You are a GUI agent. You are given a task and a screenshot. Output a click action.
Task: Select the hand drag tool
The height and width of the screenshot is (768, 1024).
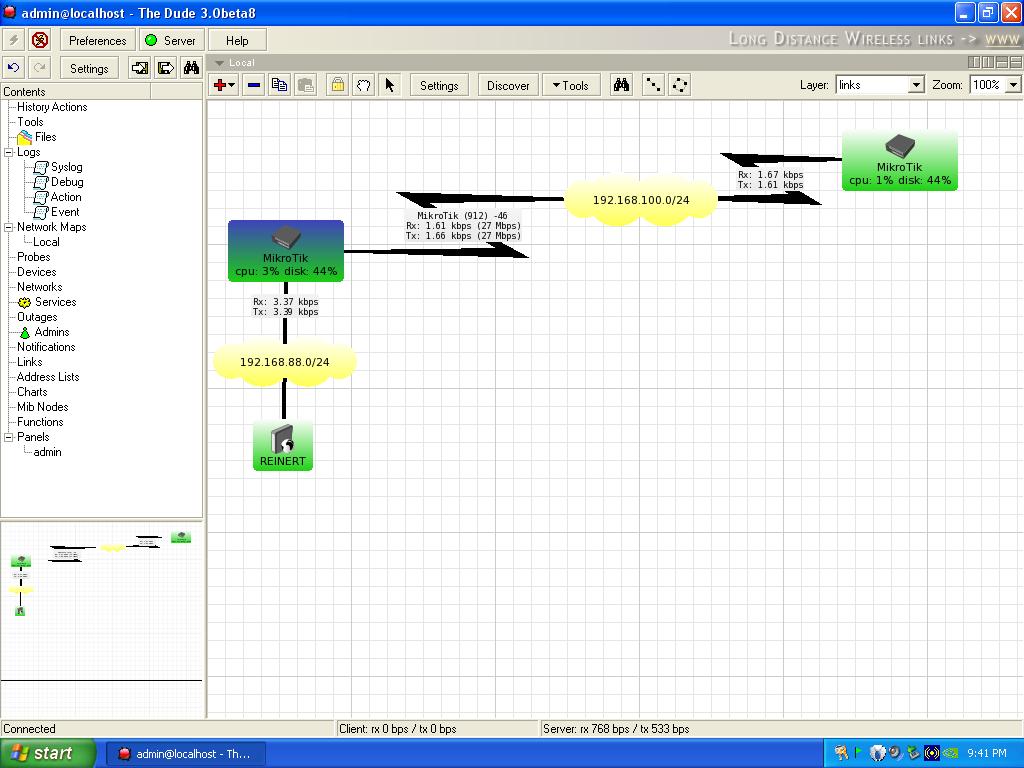[x=364, y=85]
